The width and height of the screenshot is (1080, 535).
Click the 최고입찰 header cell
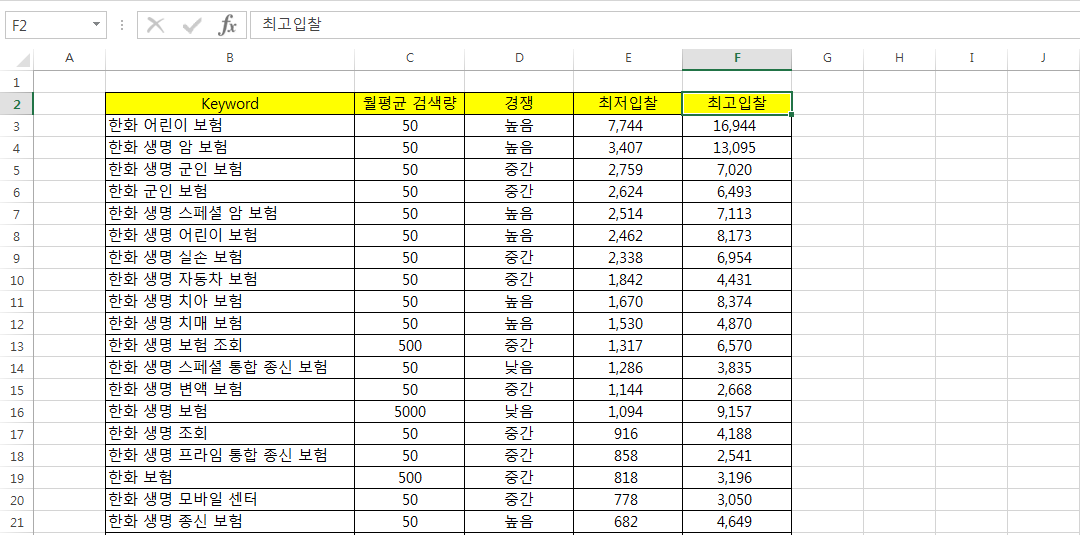tap(737, 104)
